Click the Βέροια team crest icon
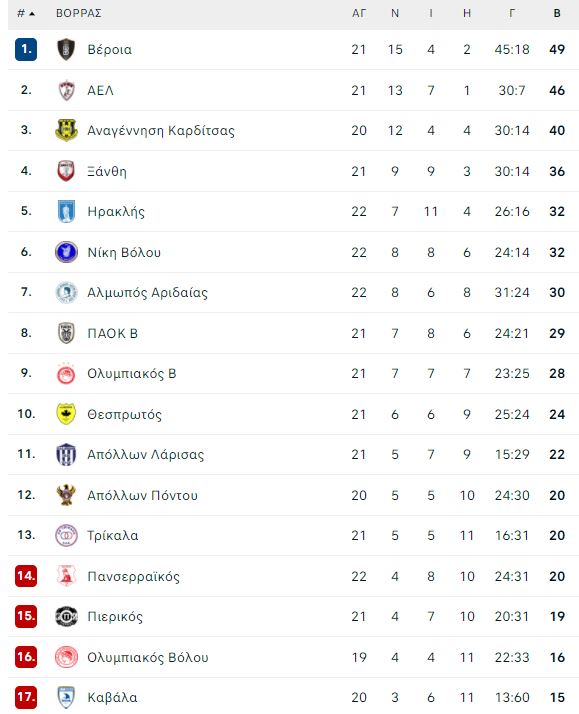579x714 pixels. pos(66,49)
